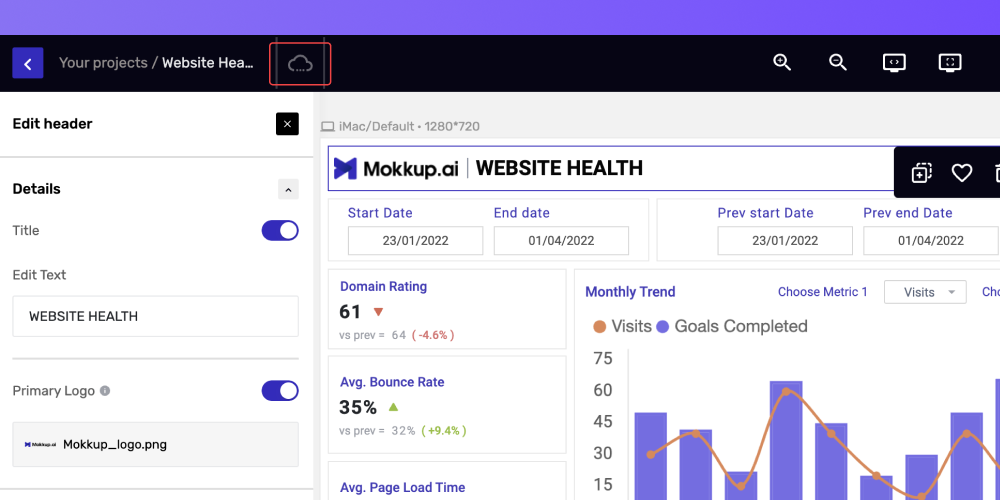Image resolution: width=1000 pixels, height=500 pixels.
Task: Click the 'Website Hea...' project name breadcrumb
Action: 208,62
